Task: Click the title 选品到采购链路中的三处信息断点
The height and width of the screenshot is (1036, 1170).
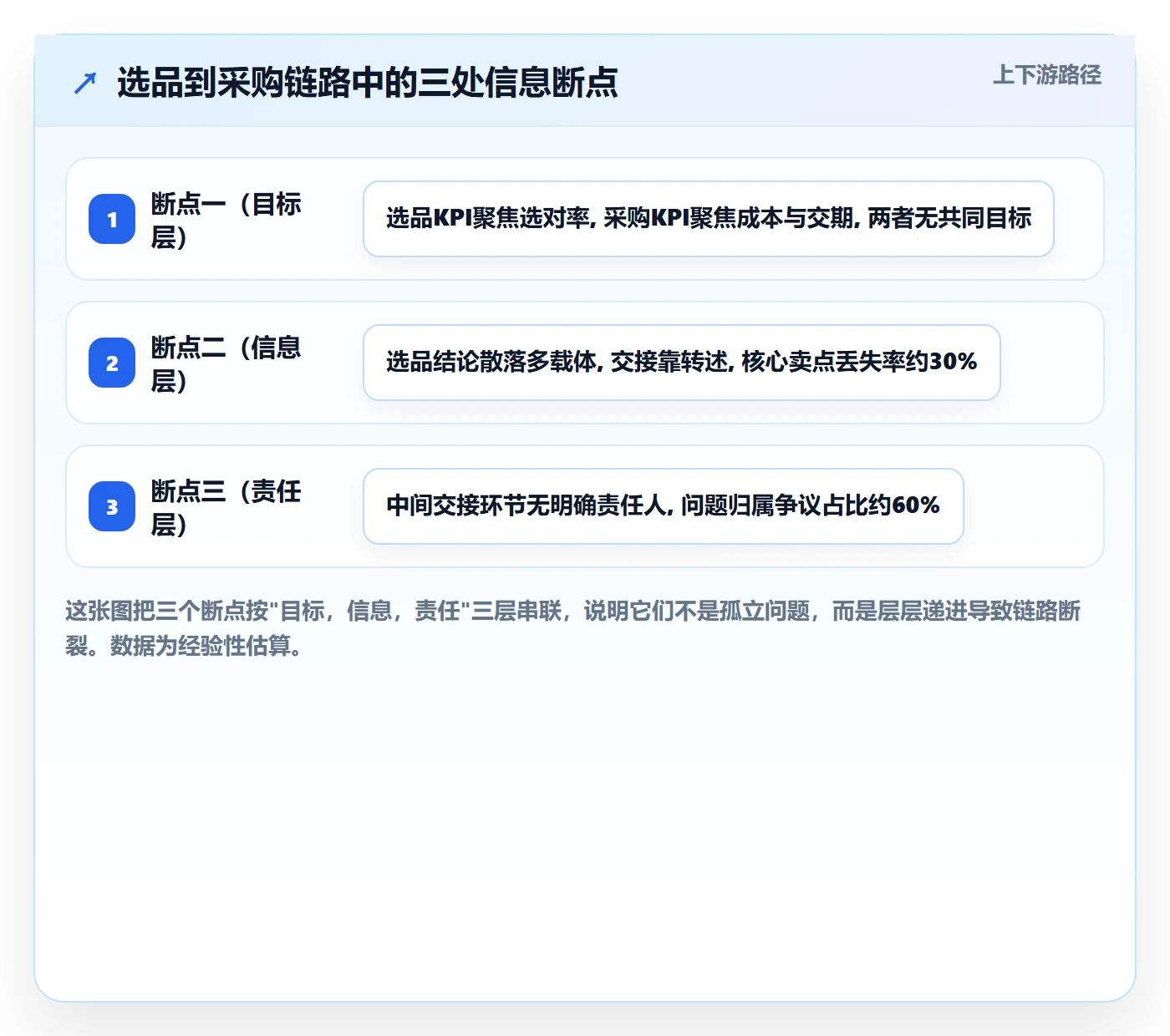Action: (x=368, y=83)
